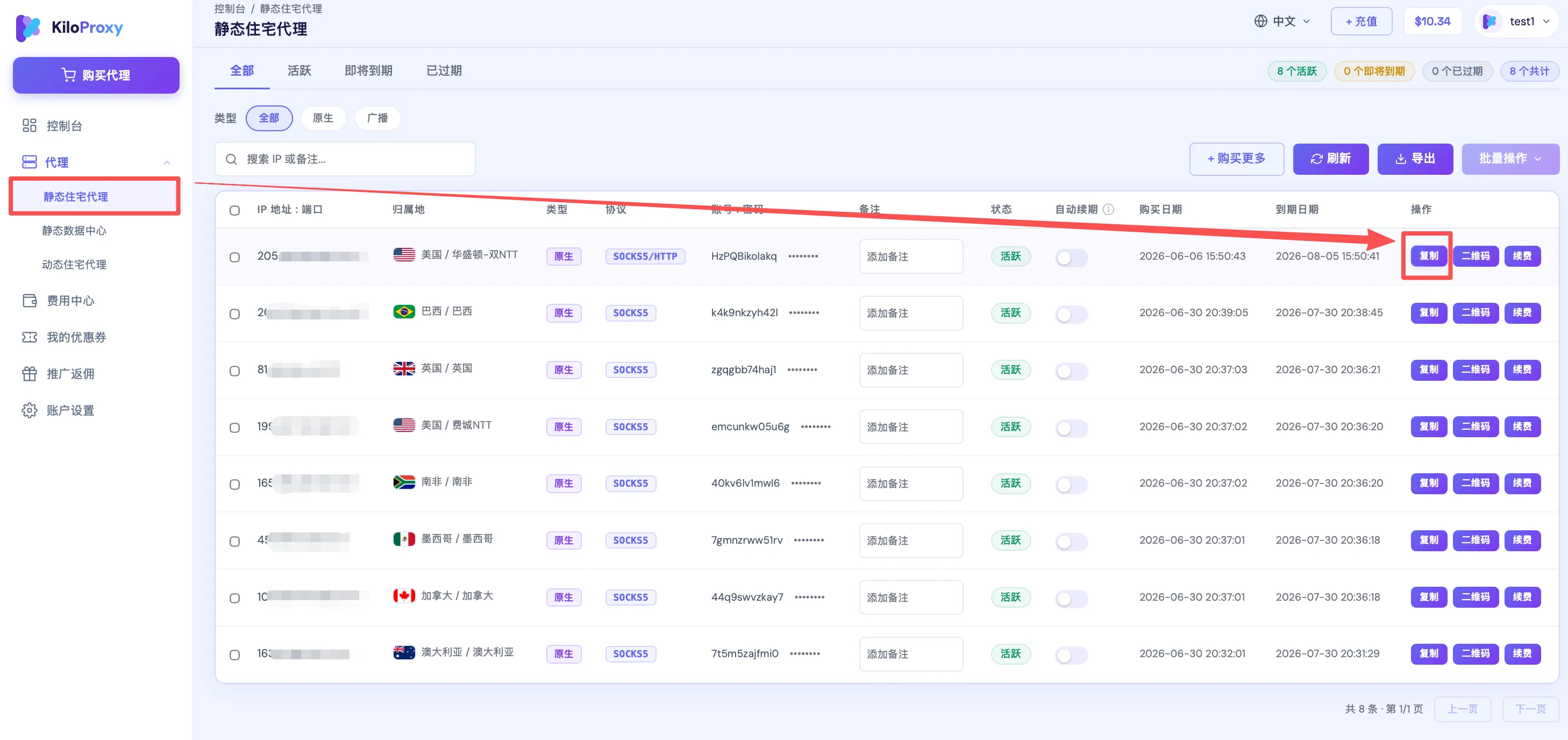Viewport: 1568px width, 740px height.
Task: Click the 控制台 breadcrumb link
Action: 230,9
